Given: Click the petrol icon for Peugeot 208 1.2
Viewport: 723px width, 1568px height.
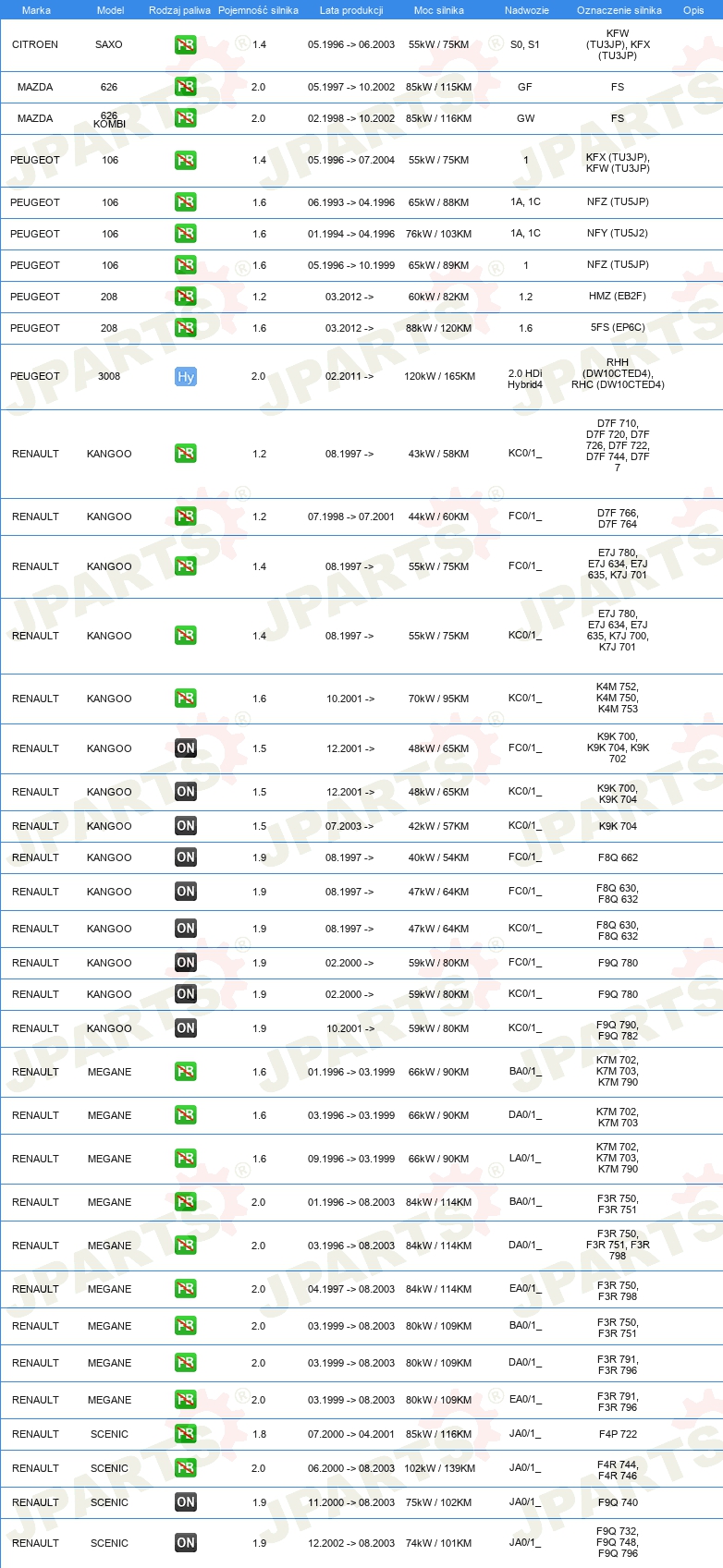Looking at the screenshot, I should 185,297.
